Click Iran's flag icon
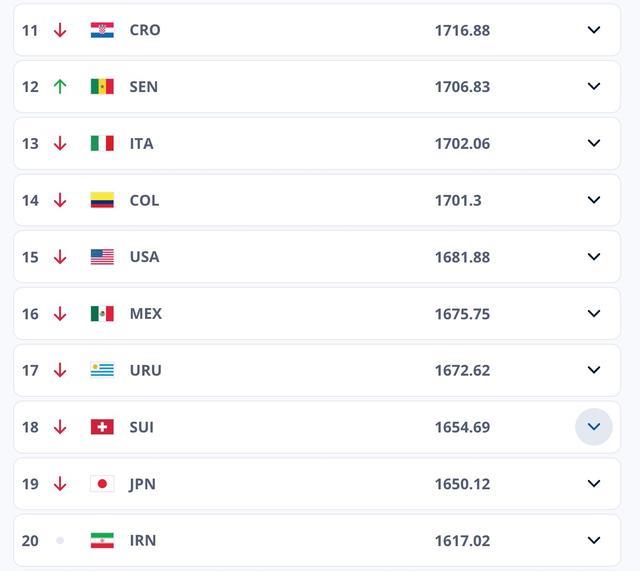Viewport: 640px width, 571px height. click(102, 540)
